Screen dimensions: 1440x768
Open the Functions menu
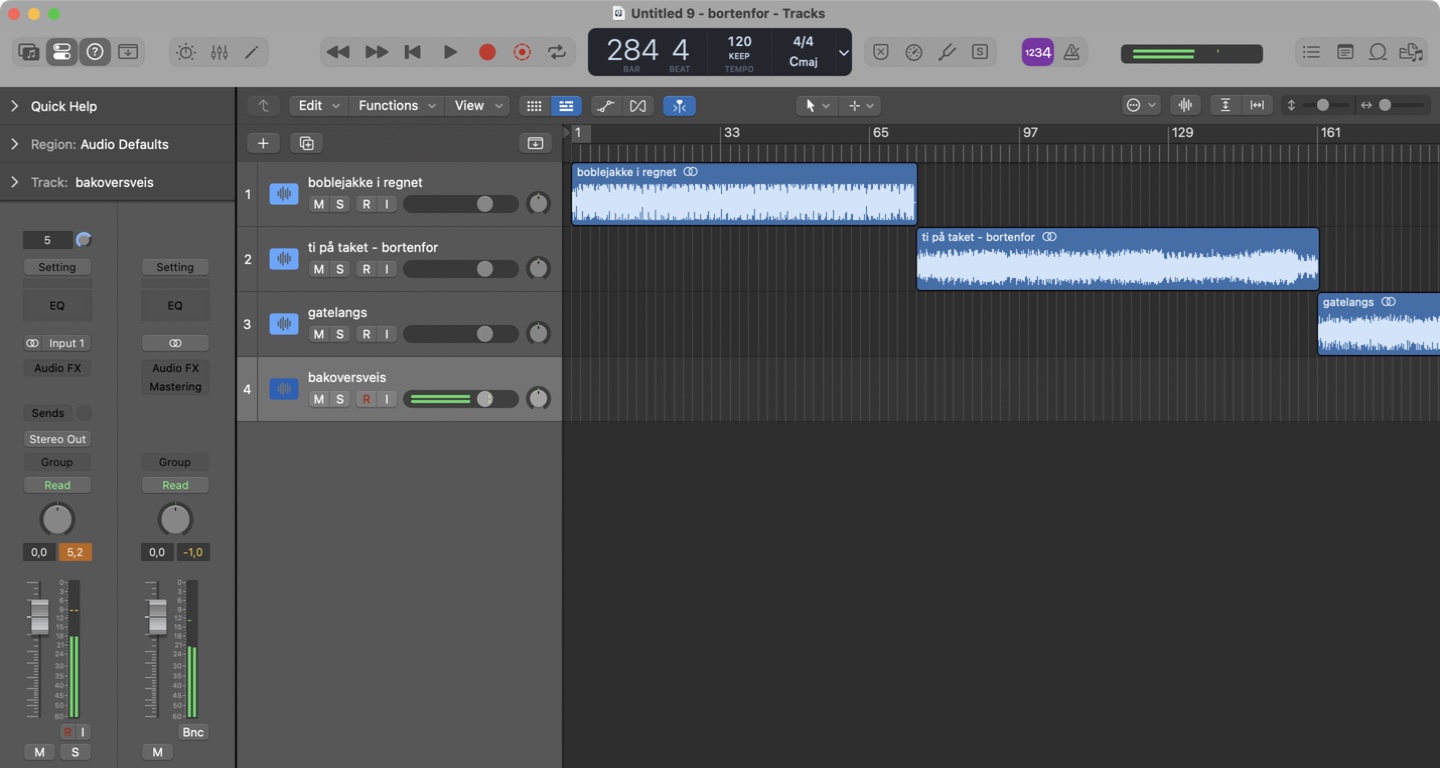397,105
